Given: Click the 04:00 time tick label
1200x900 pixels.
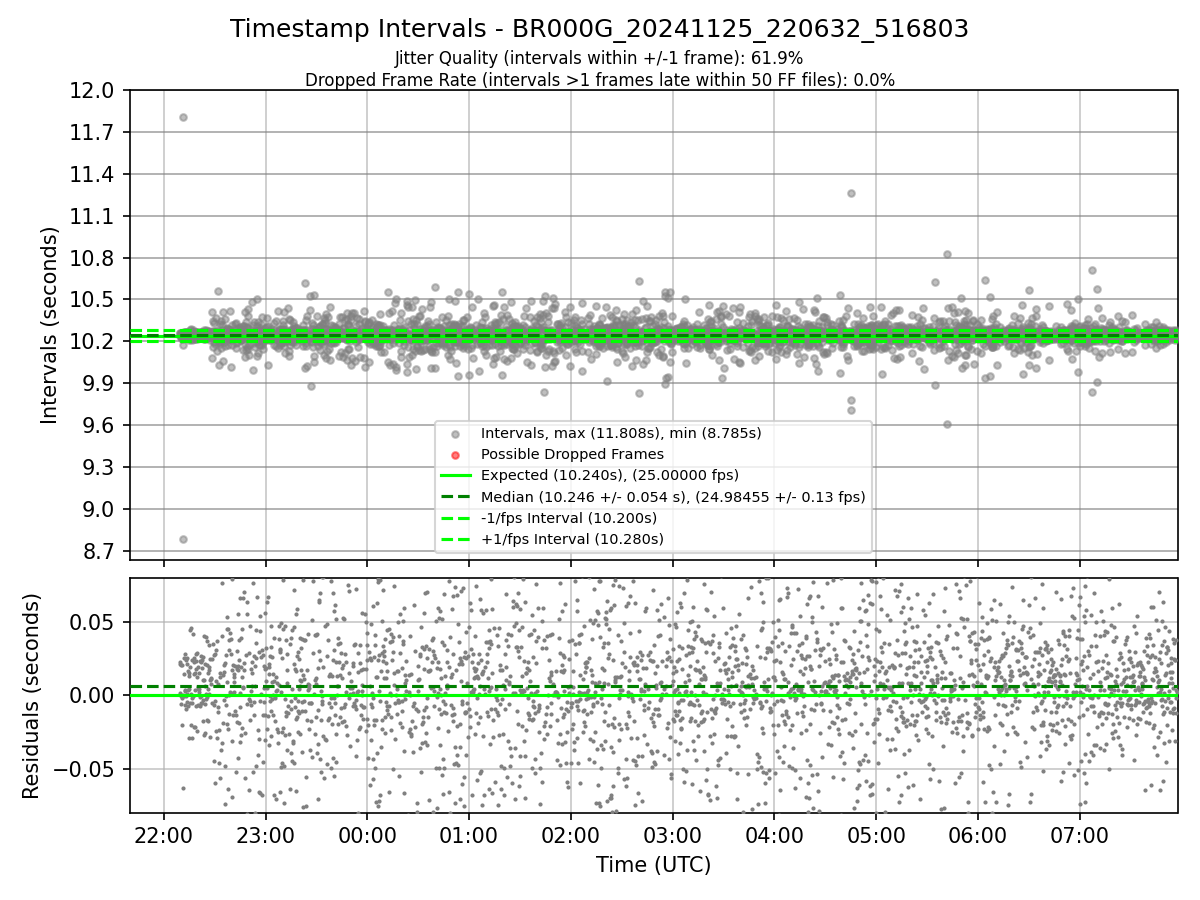Looking at the screenshot, I should (x=774, y=834).
